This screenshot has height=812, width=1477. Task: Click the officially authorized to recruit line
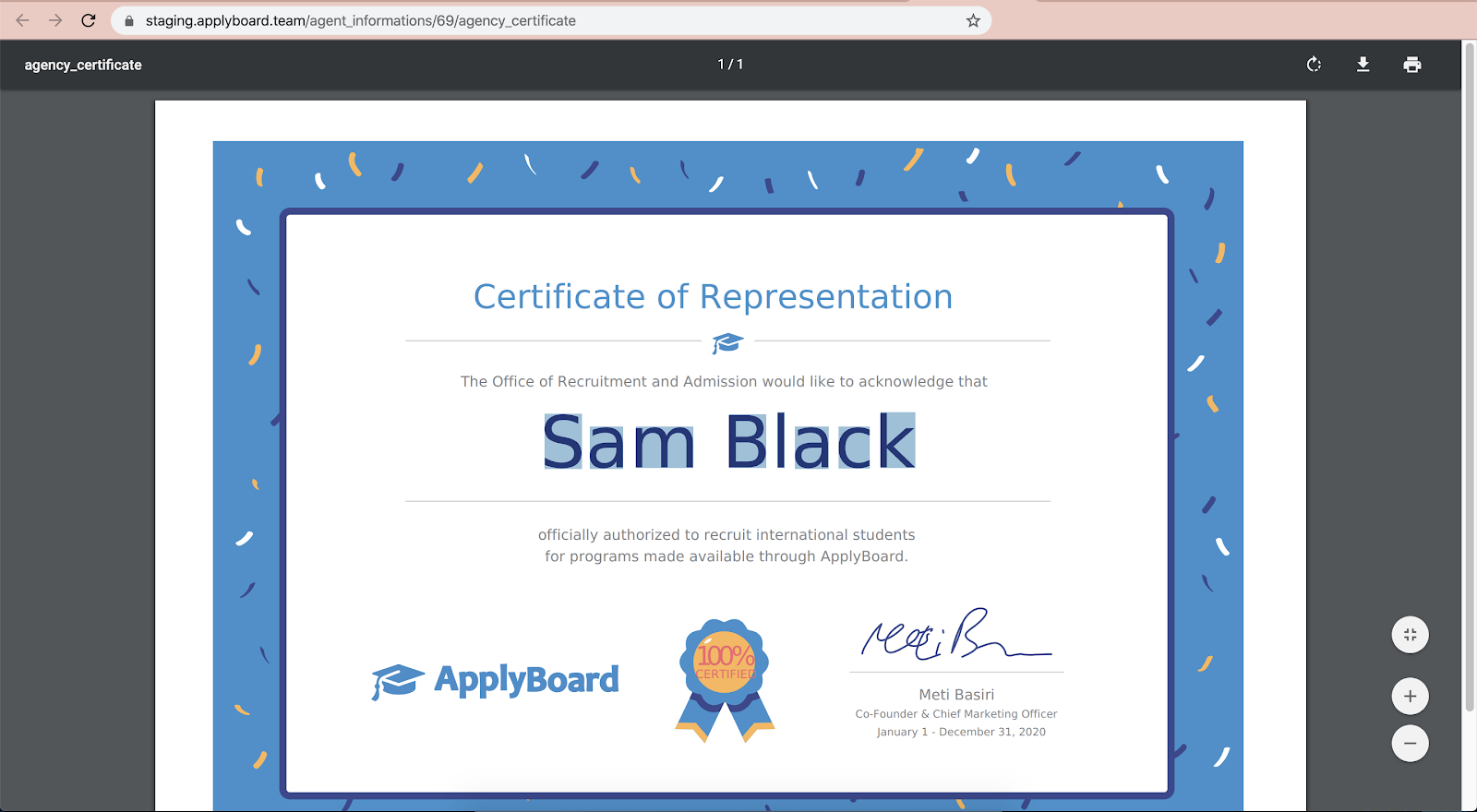tap(726, 535)
